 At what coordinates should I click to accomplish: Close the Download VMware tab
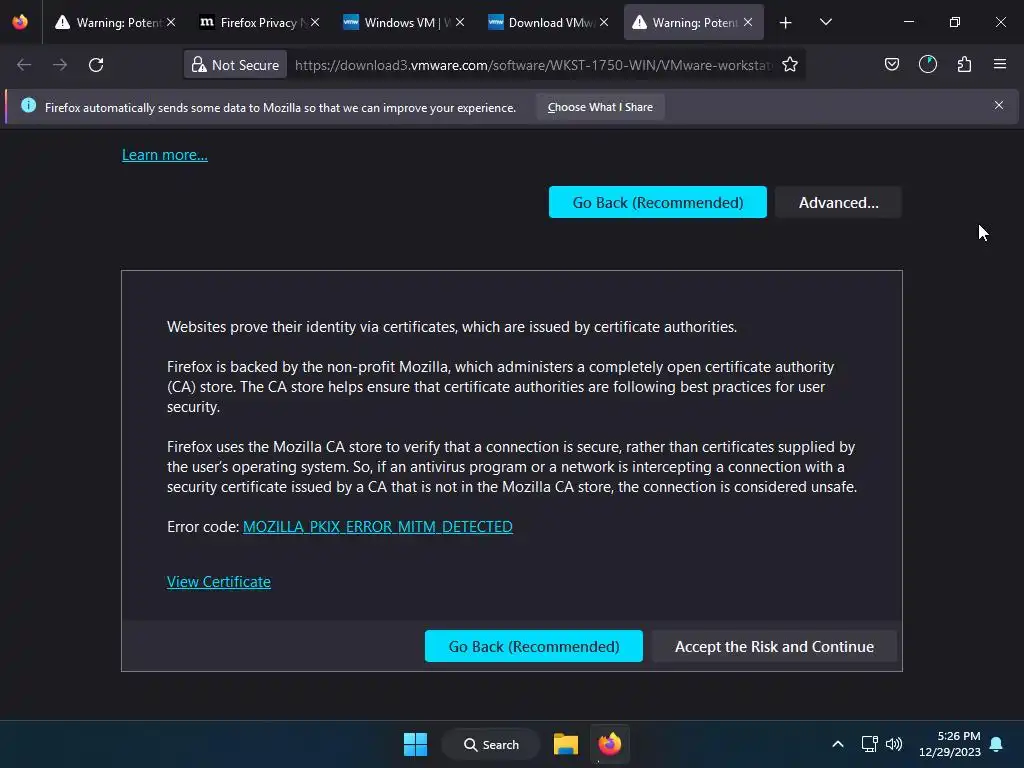tap(604, 22)
